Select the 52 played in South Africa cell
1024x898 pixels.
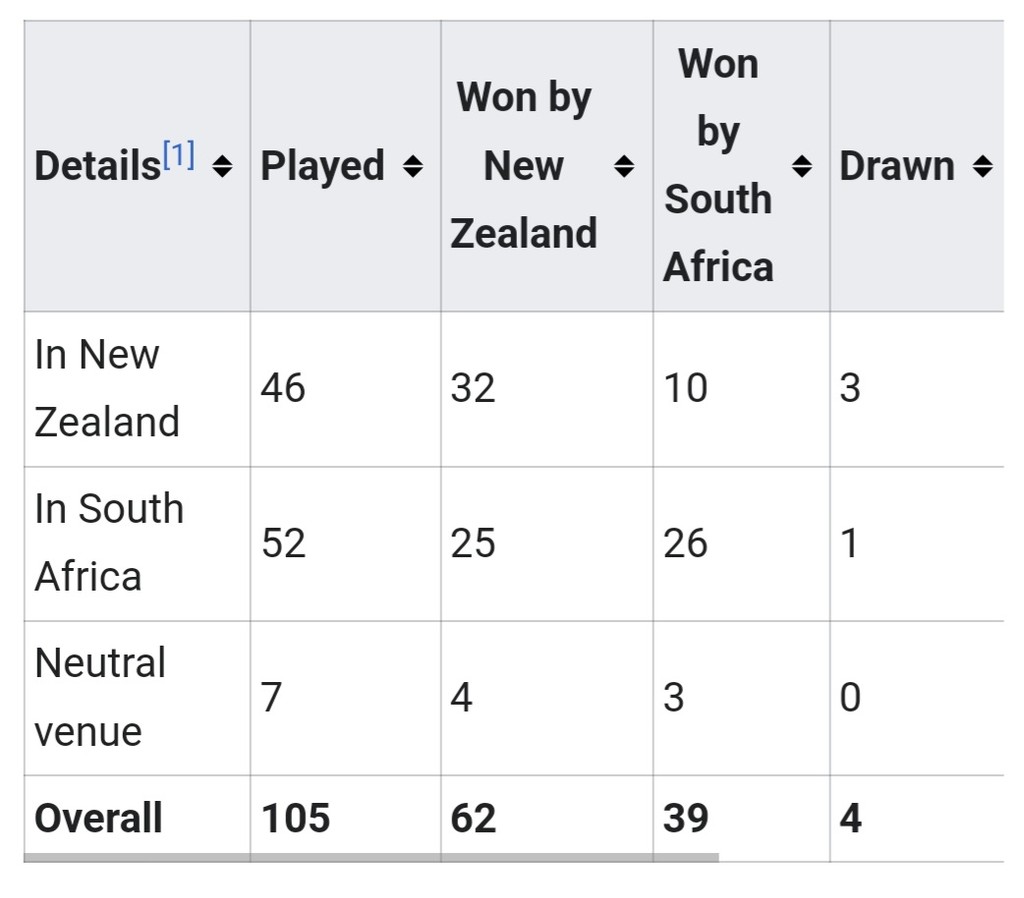283,543
